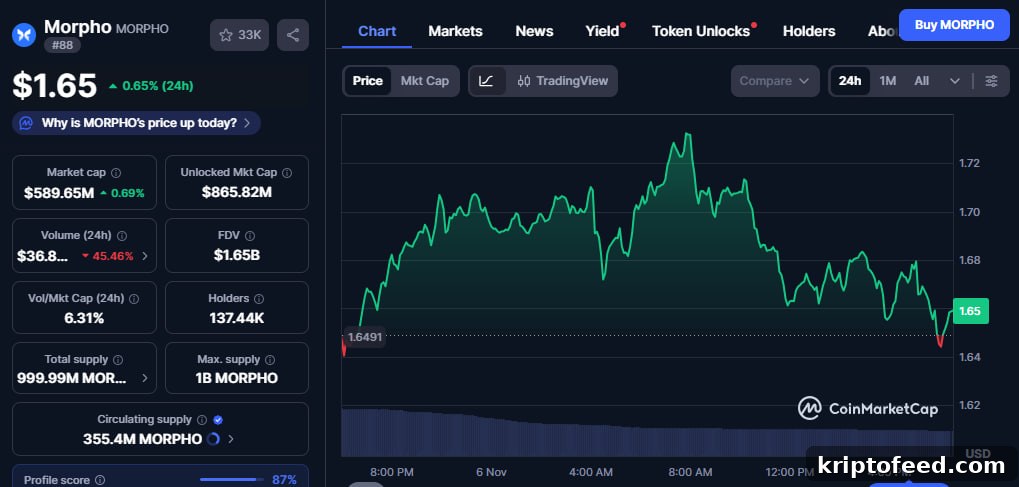Viewport: 1019px width, 487px height.
Task: Click the 8:00 AM time axis label
Action: pyautogui.click(x=690, y=472)
